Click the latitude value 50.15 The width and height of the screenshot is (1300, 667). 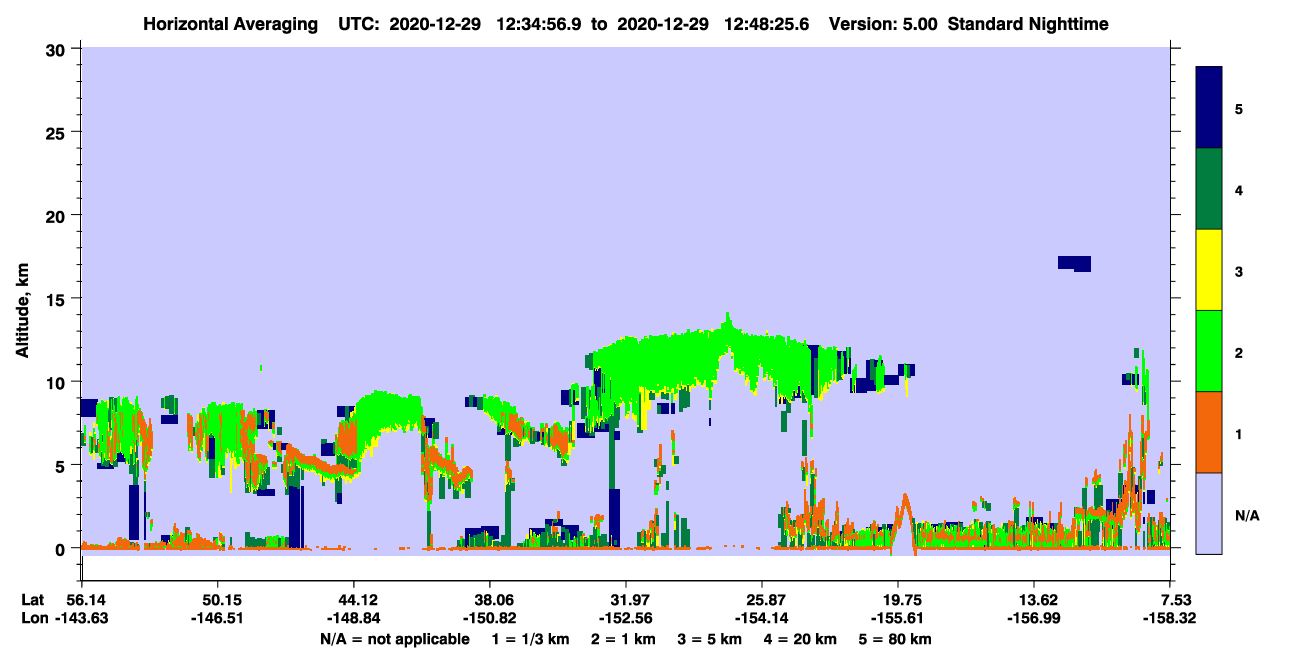click(217, 600)
